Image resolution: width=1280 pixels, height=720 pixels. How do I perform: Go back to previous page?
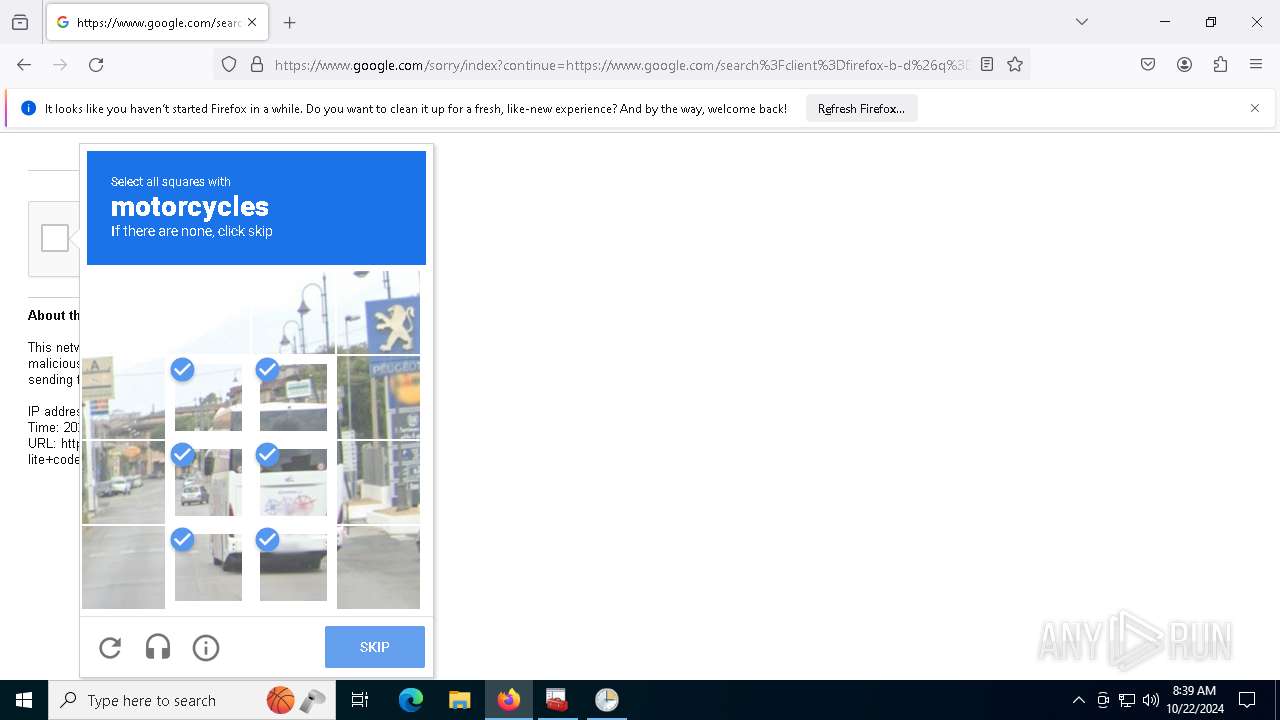pos(24,65)
